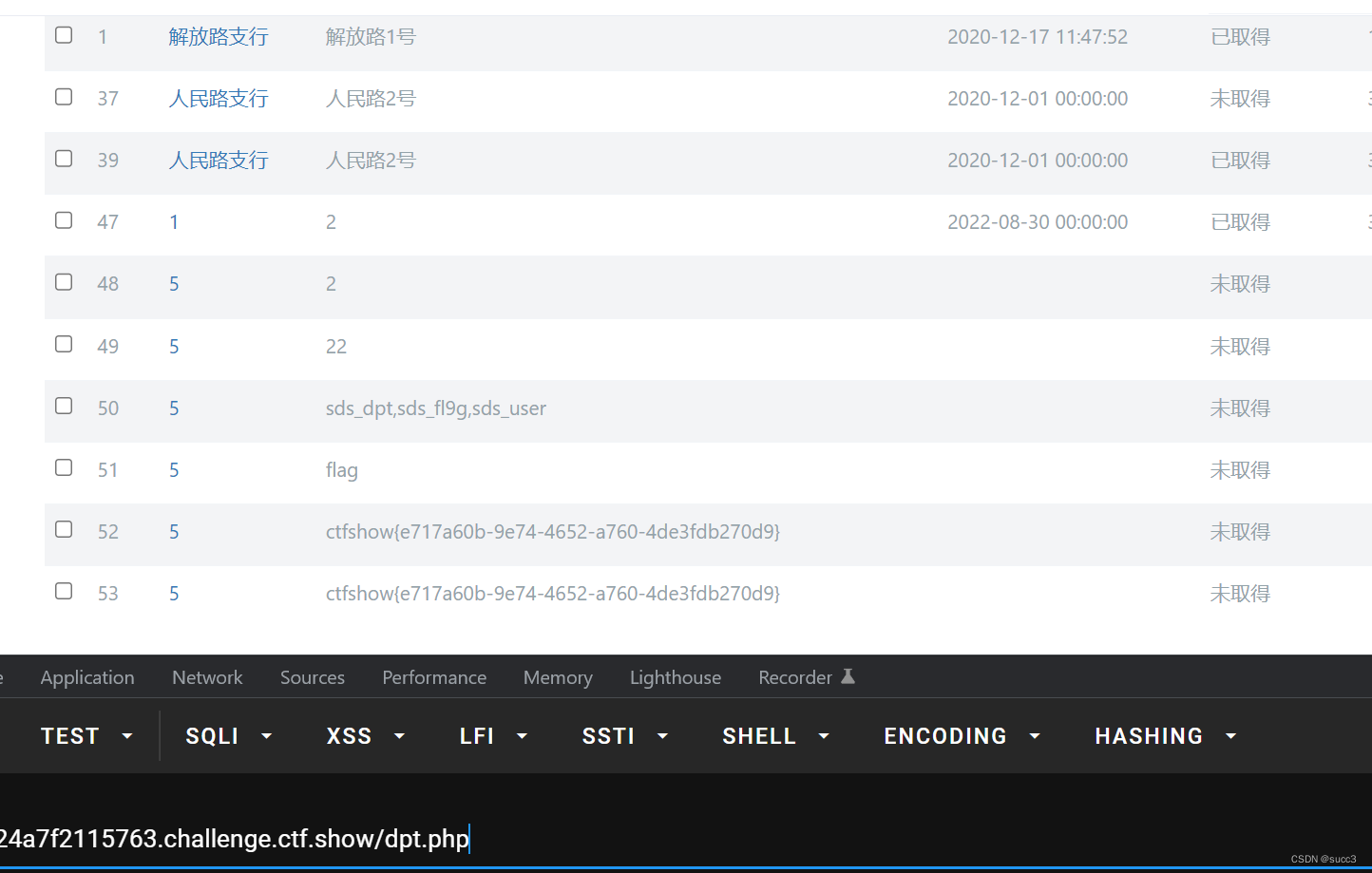Toggle the checkbox for row 49

click(64, 344)
